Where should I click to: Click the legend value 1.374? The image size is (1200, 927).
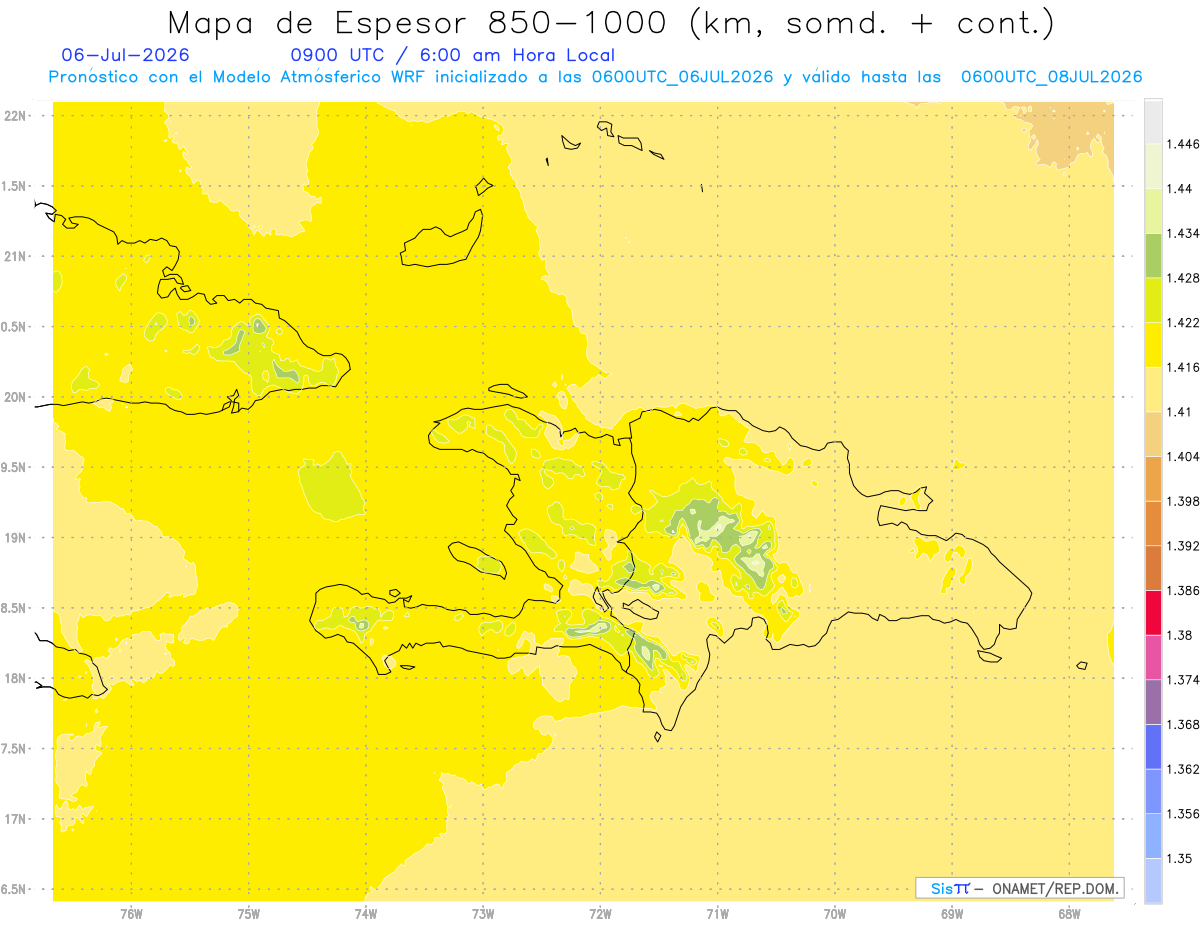(x=1183, y=680)
